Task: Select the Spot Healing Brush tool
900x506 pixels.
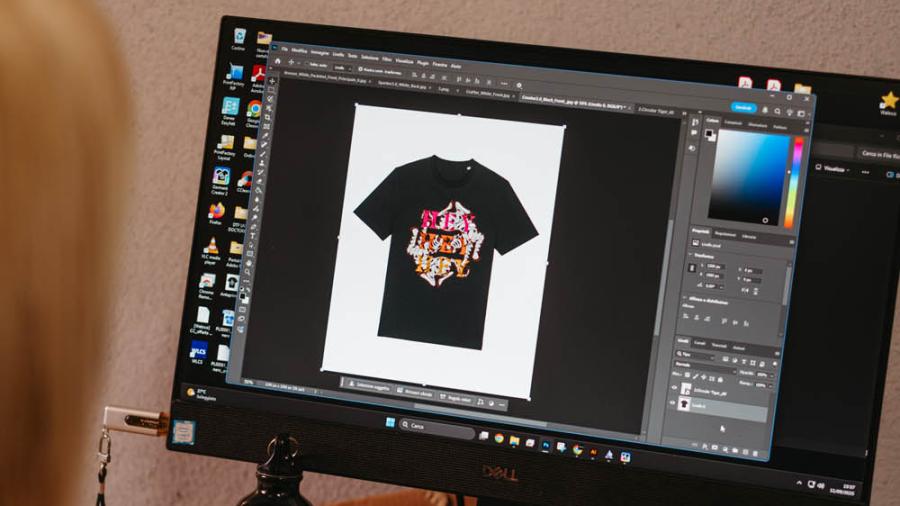Action: tap(264, 145)
